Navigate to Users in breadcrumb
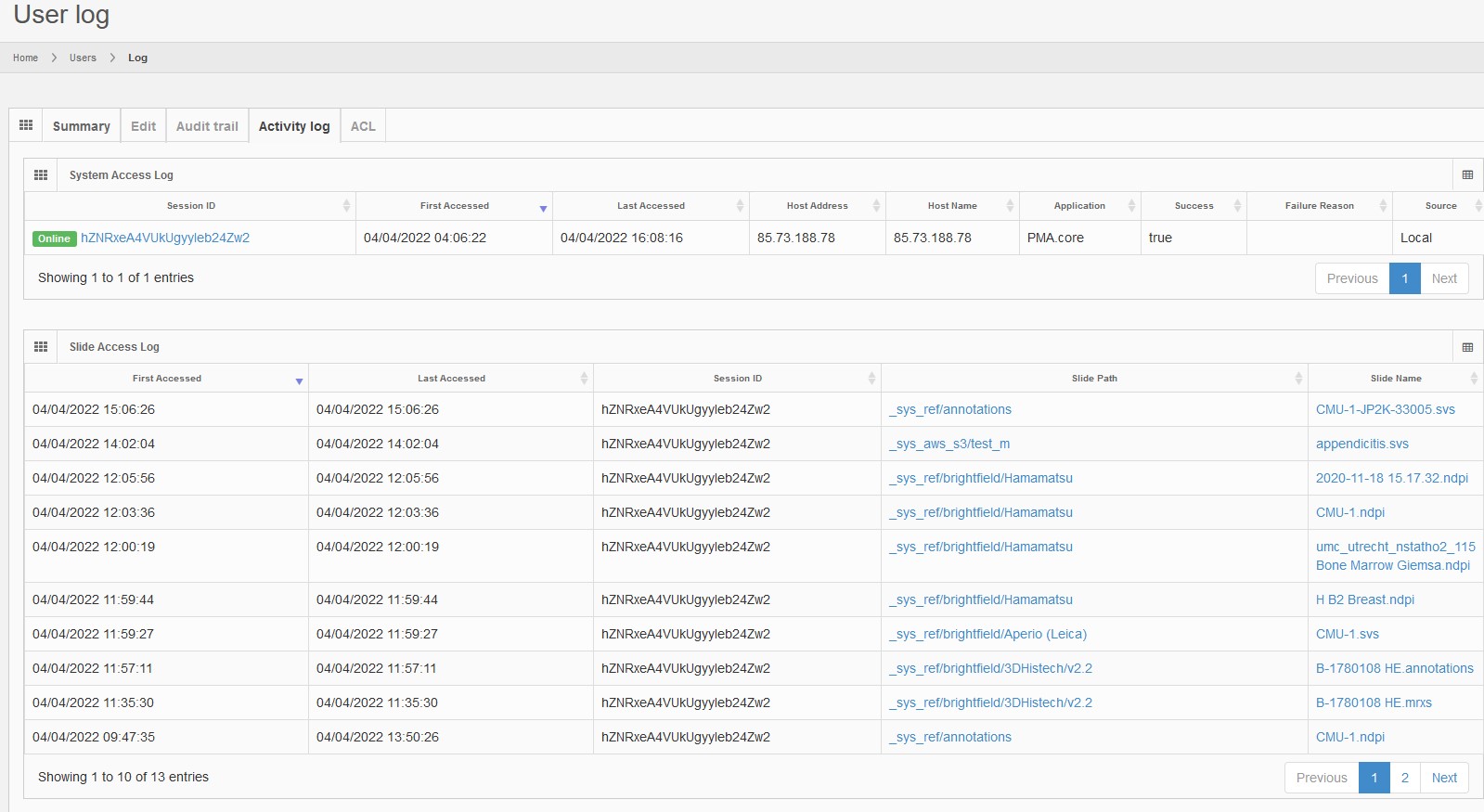The width and height of the screenshot is (1484, 812). coord(83,58)
